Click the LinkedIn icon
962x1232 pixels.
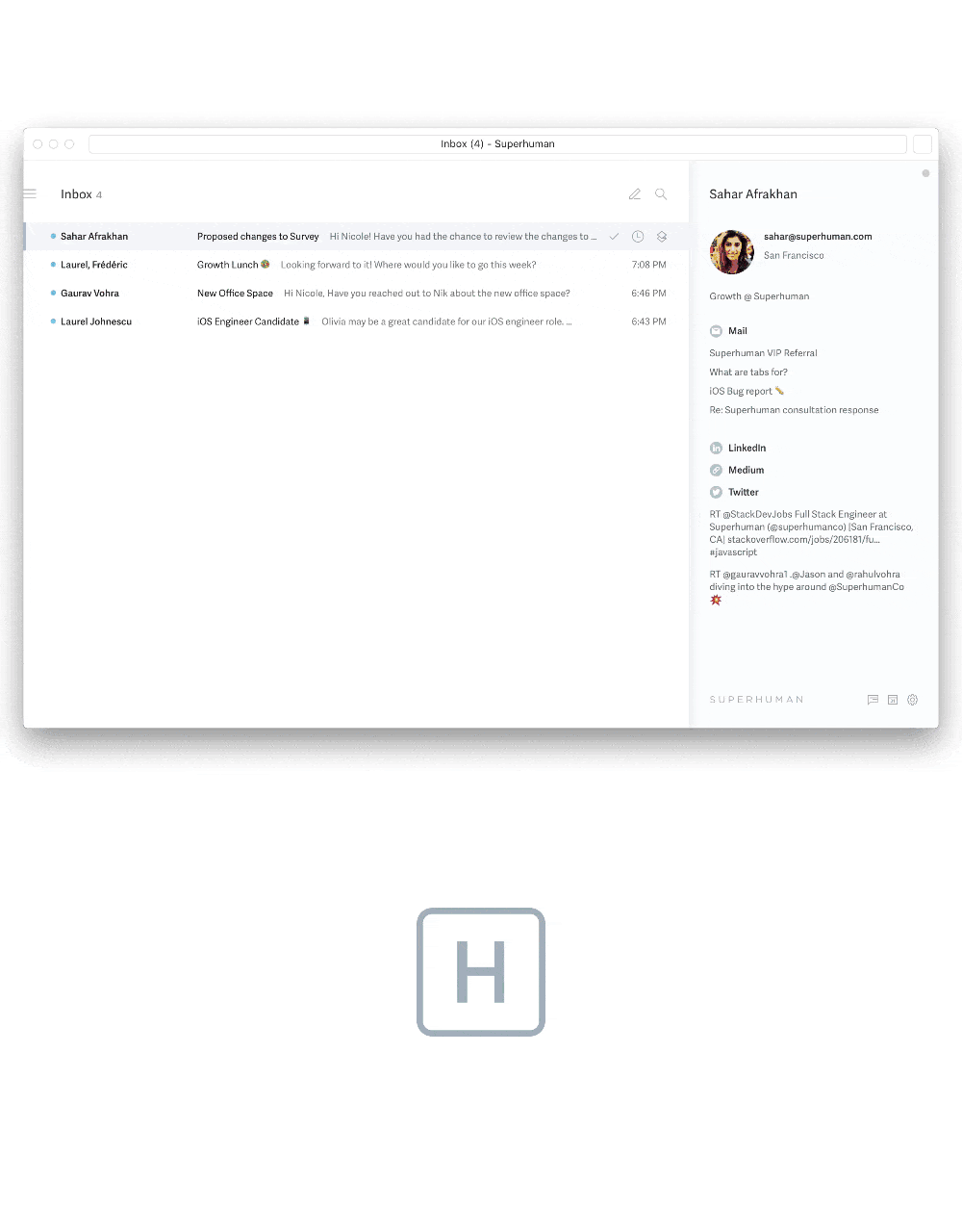716,449
